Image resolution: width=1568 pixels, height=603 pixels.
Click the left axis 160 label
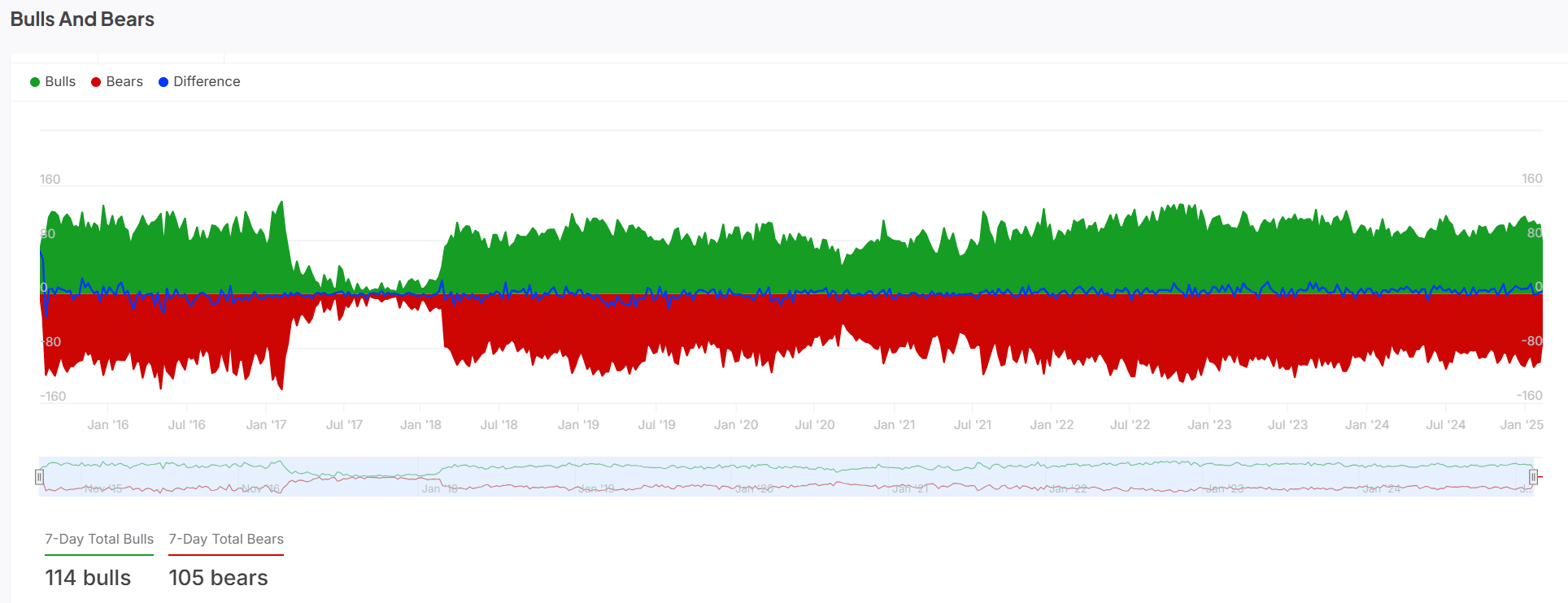tap(50, 180)
